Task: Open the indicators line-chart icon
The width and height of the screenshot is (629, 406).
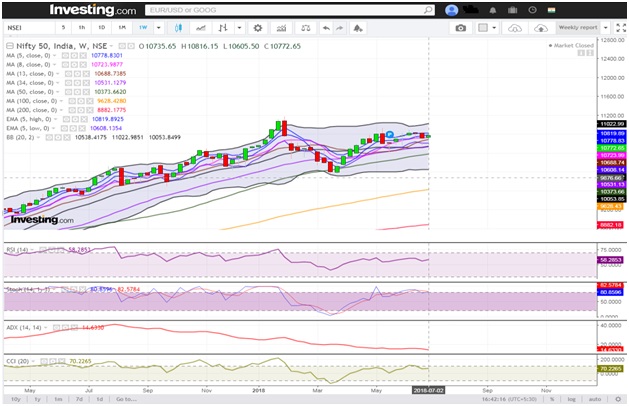Action: (201, 28)
